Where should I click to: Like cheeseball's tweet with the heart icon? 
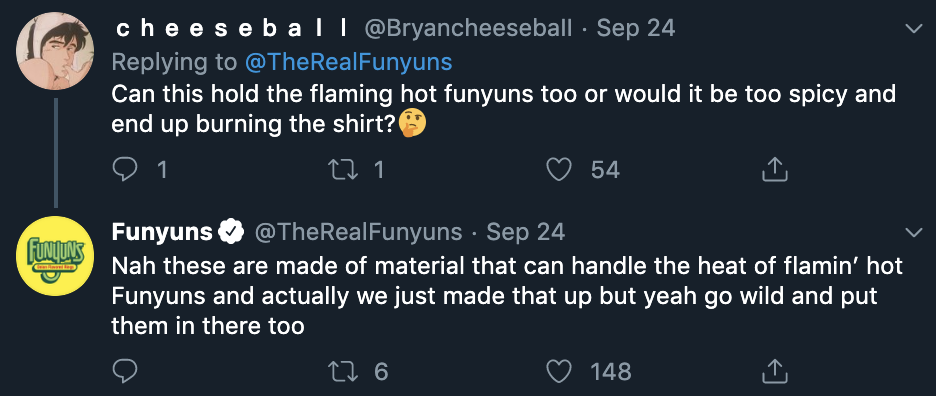(x=559, y=170)
